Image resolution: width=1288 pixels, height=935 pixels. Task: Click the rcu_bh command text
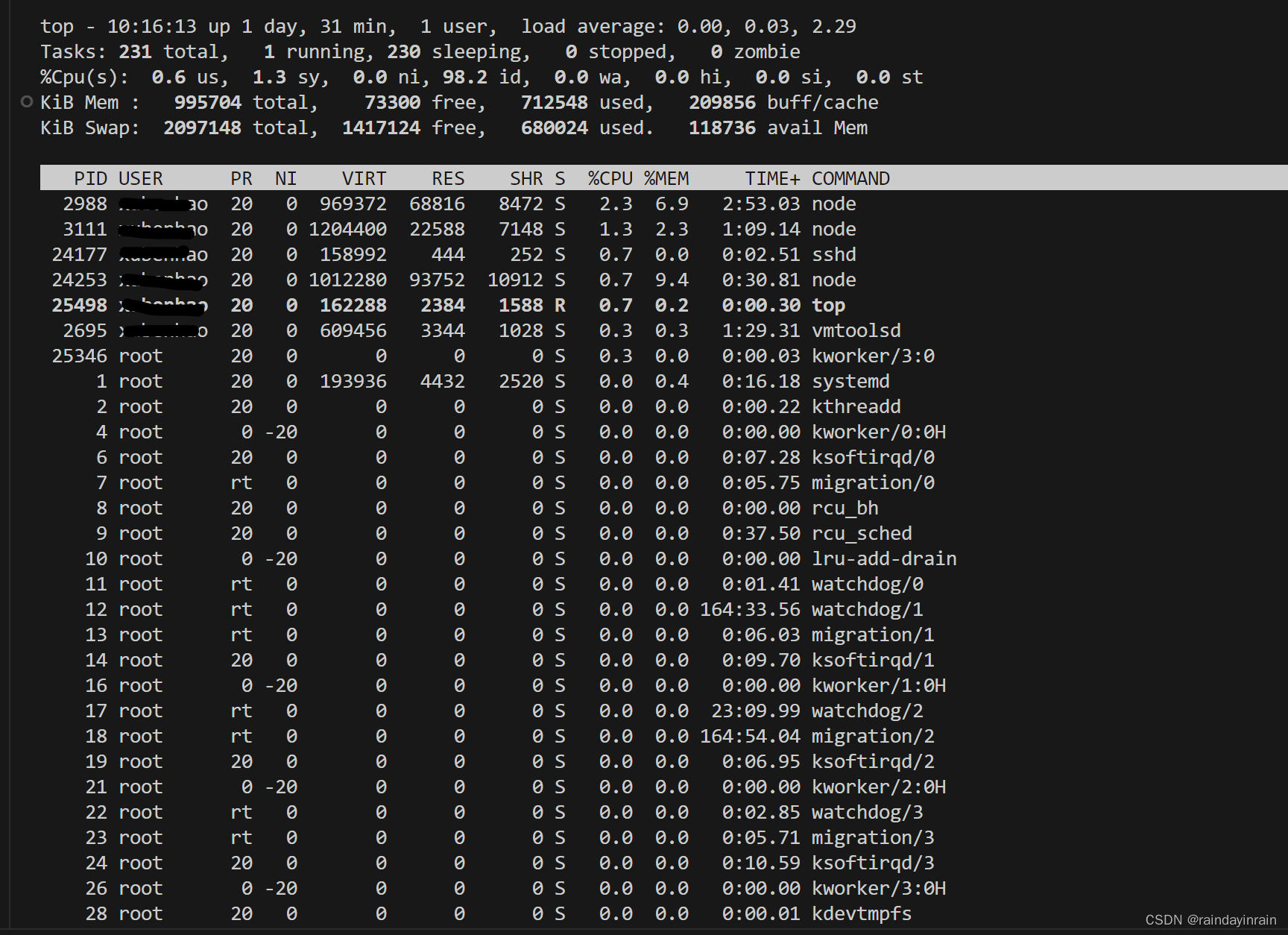click(x=845, y=509)
